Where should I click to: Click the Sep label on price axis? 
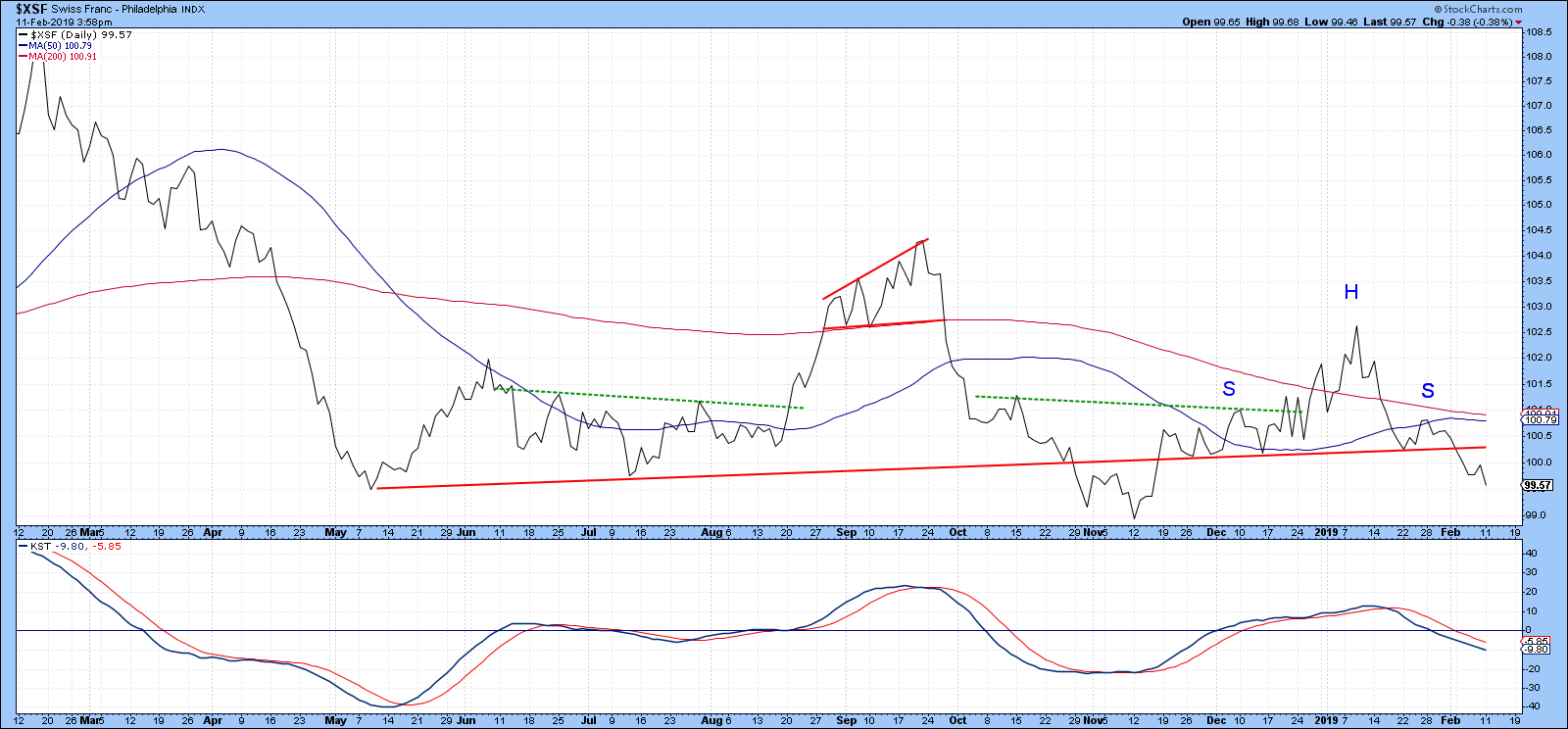pyautogui.click(x=846, y=532)
